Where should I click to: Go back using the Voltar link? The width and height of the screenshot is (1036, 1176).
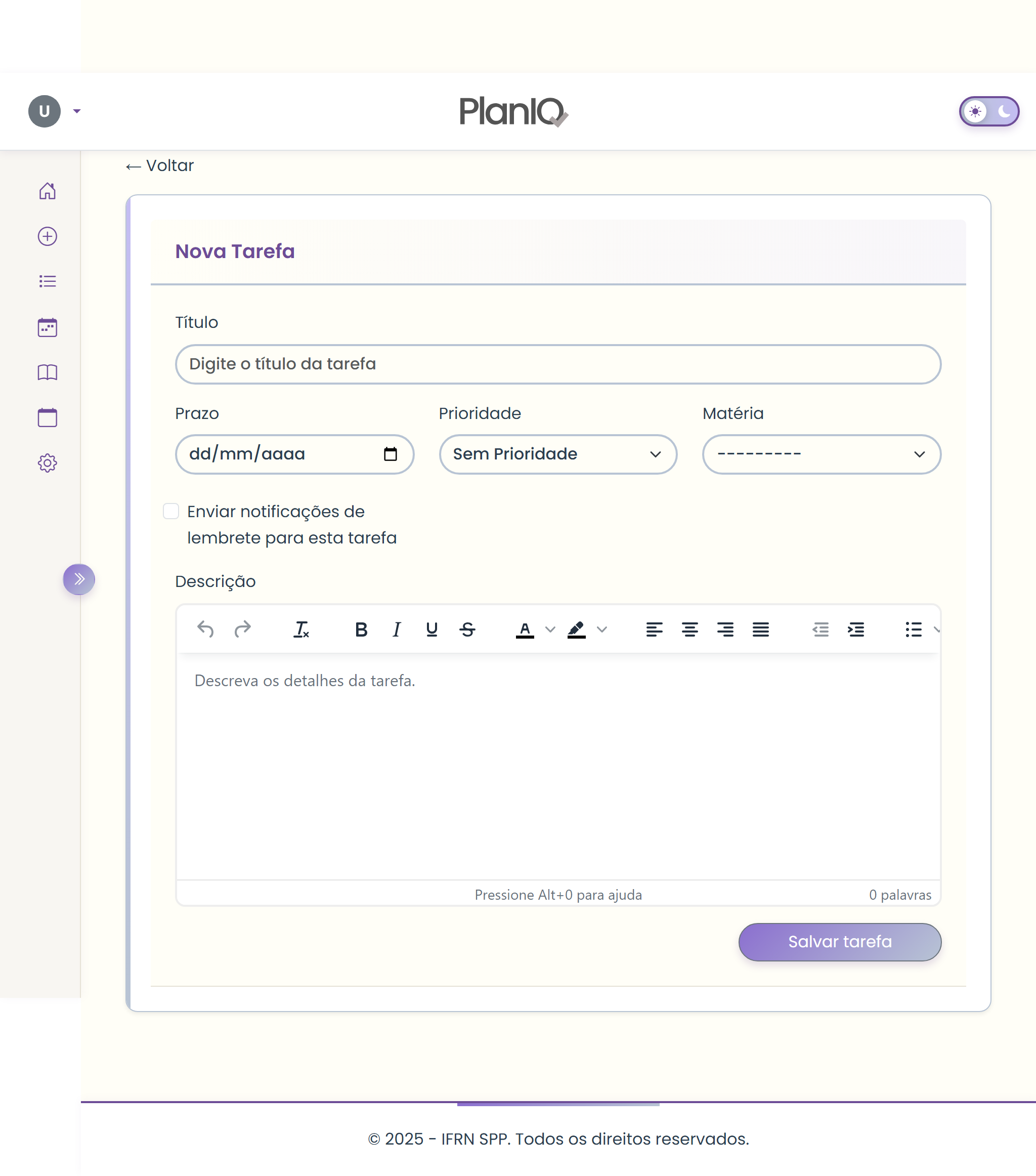tap(160, 165)
